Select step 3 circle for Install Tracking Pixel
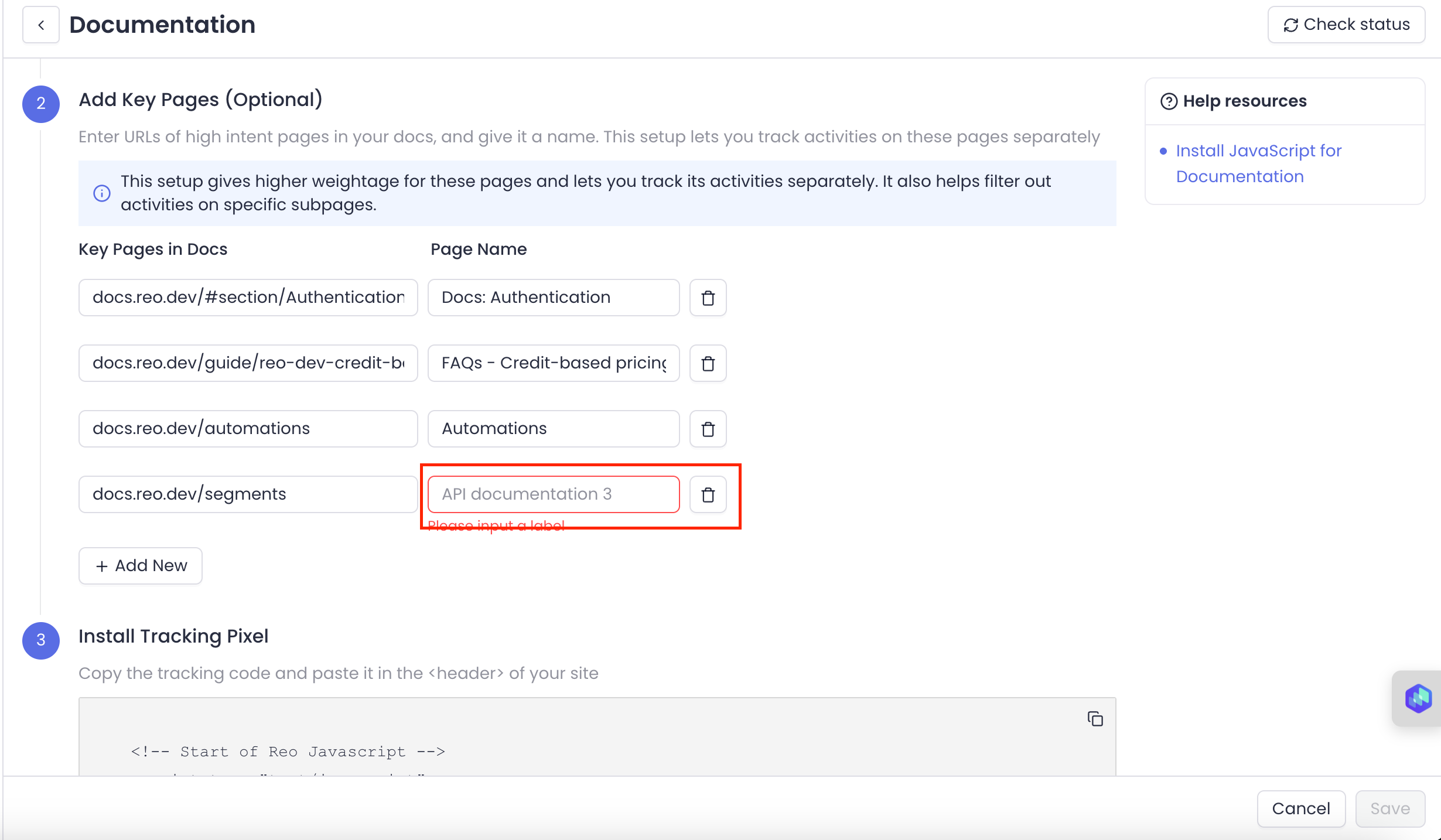 click(x=41, y=640)
